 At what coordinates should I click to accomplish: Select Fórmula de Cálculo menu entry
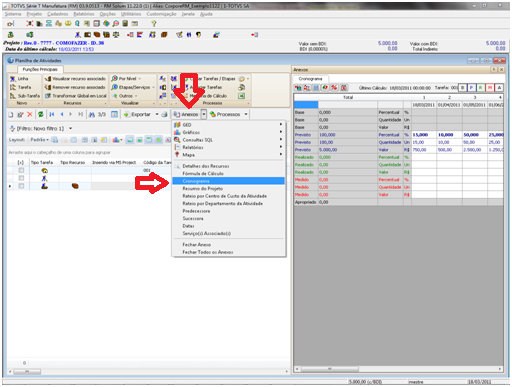point(203,174)
